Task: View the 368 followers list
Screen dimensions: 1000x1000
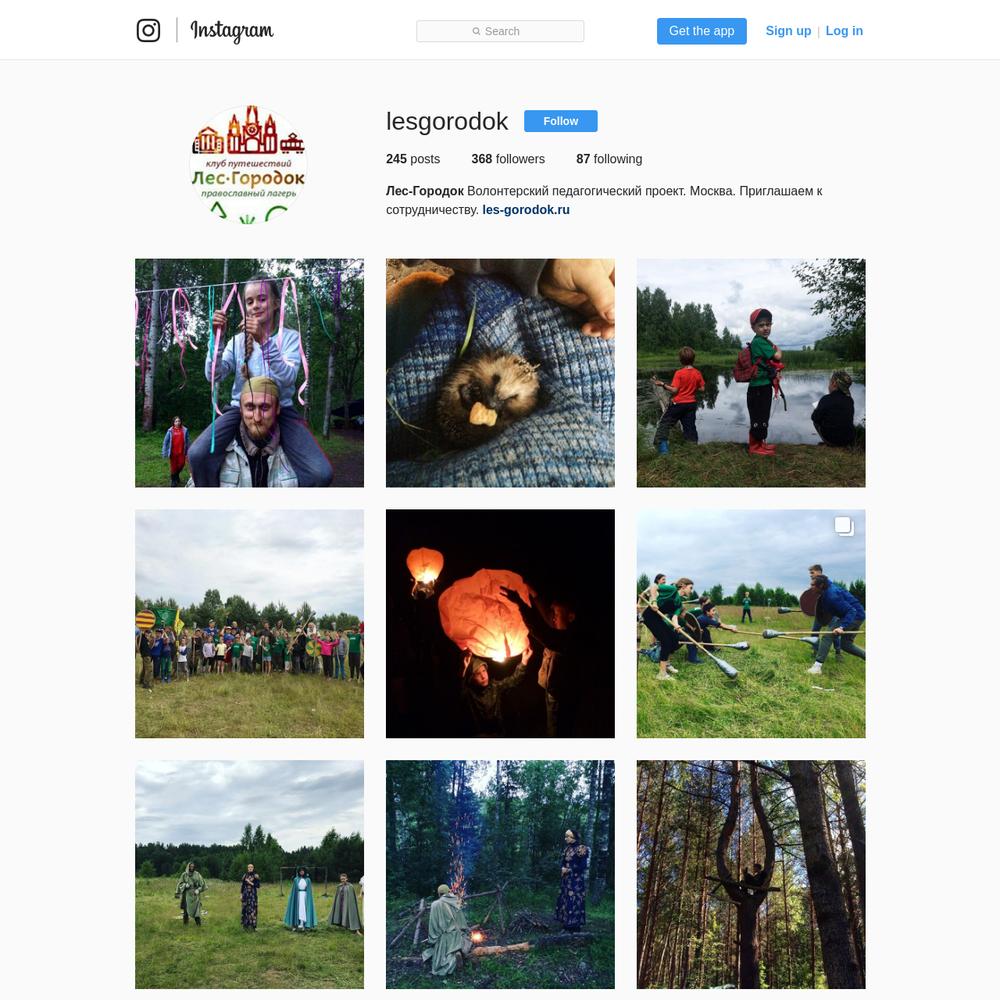Action: (x=508, y=159)
